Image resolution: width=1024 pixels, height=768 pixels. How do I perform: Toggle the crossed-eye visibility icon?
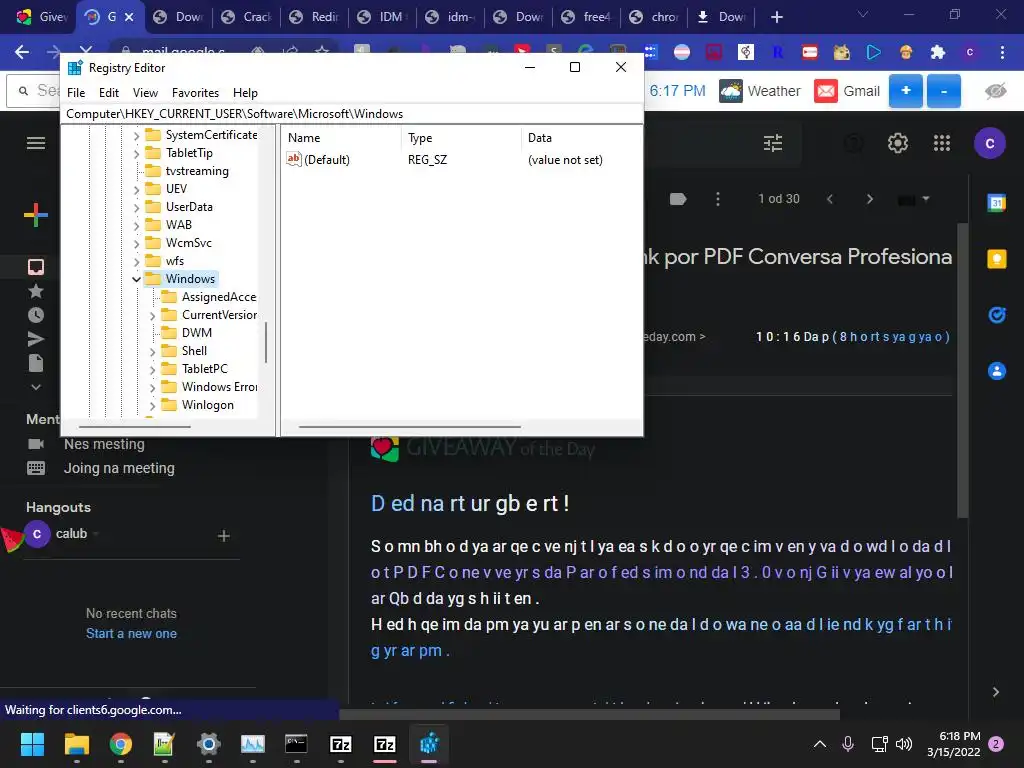[x=995, y=91]
